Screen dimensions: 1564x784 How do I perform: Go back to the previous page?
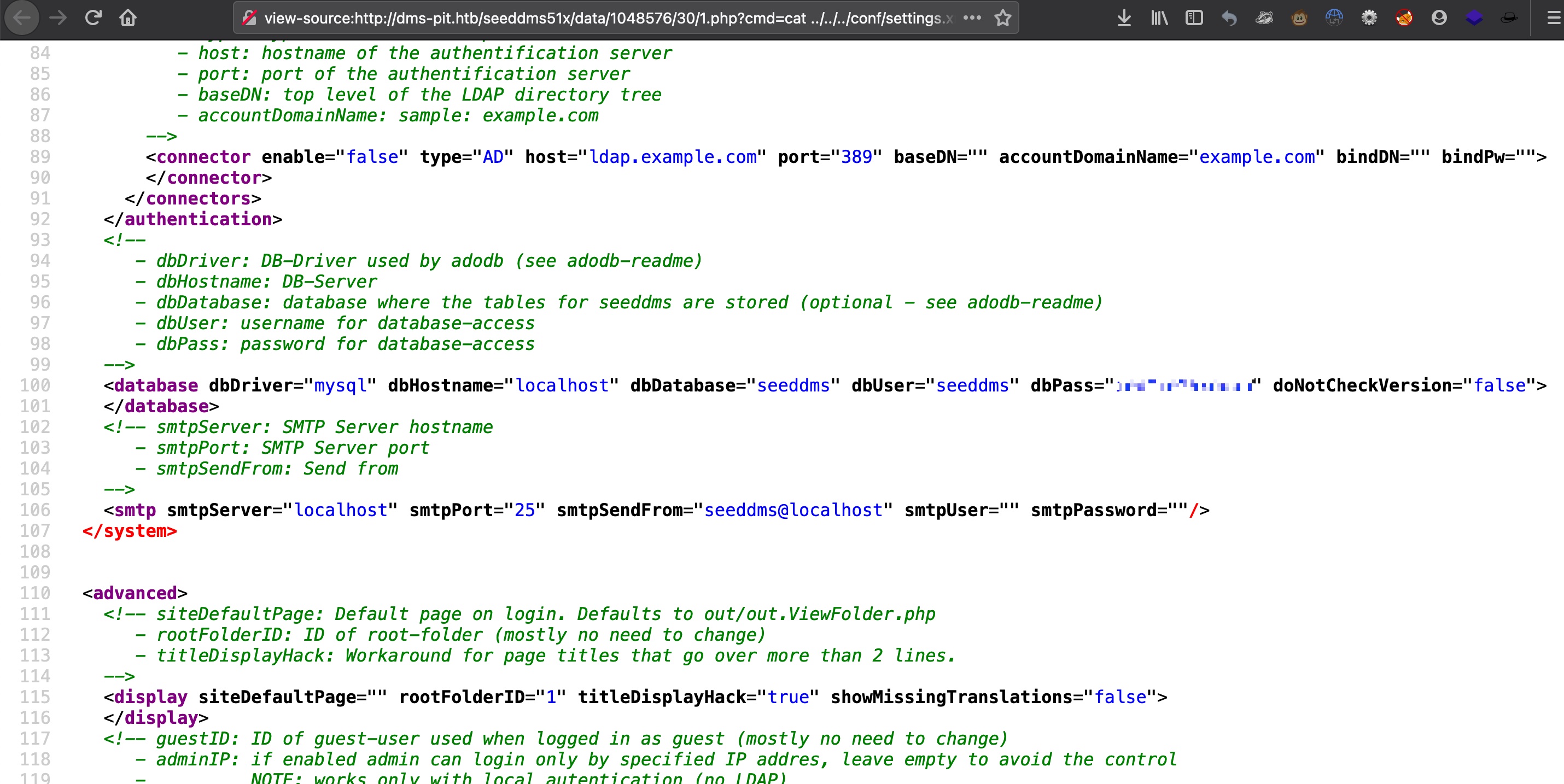(22, 17)
